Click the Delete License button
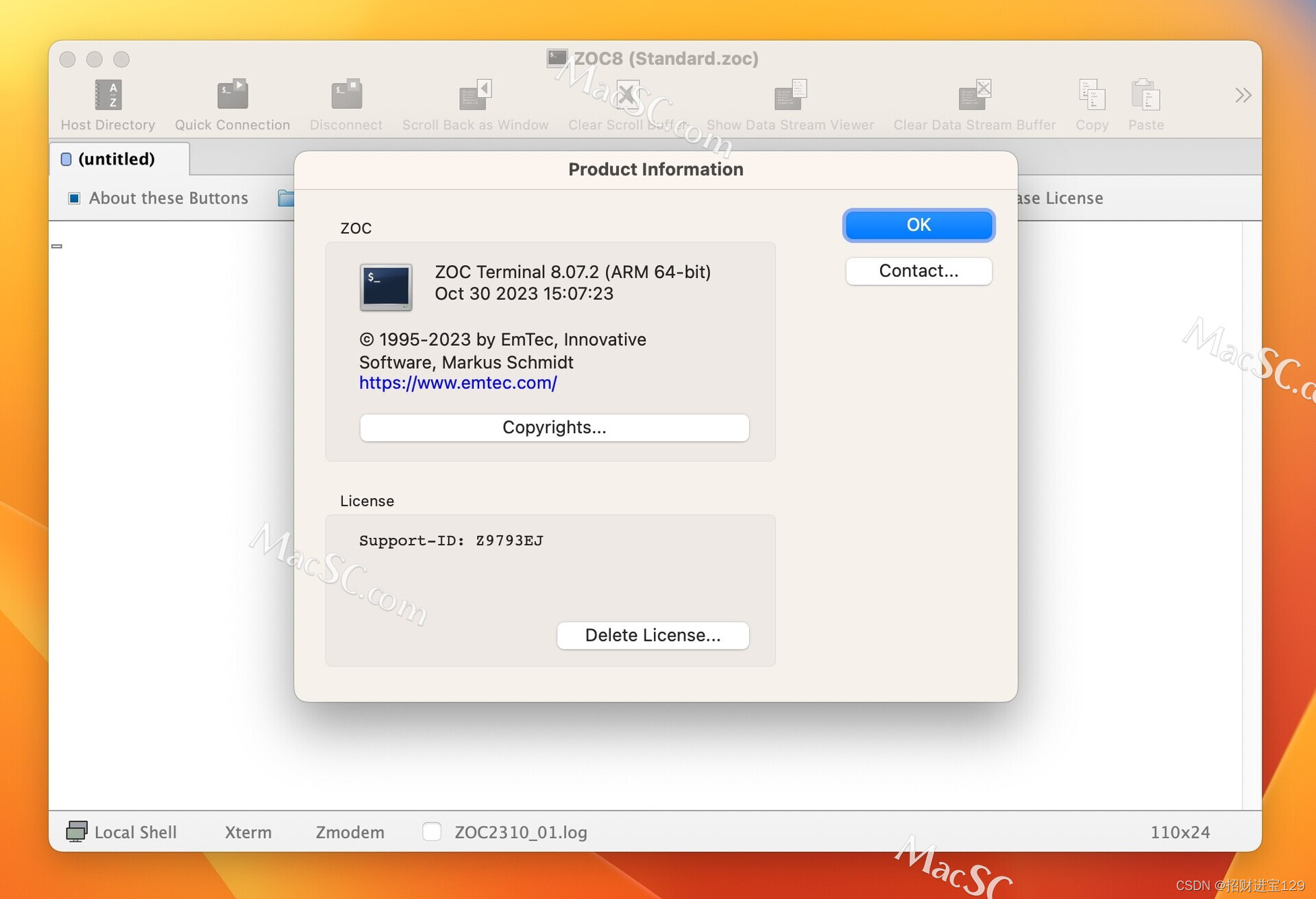 pyautogui.click(x=652, y=635)
